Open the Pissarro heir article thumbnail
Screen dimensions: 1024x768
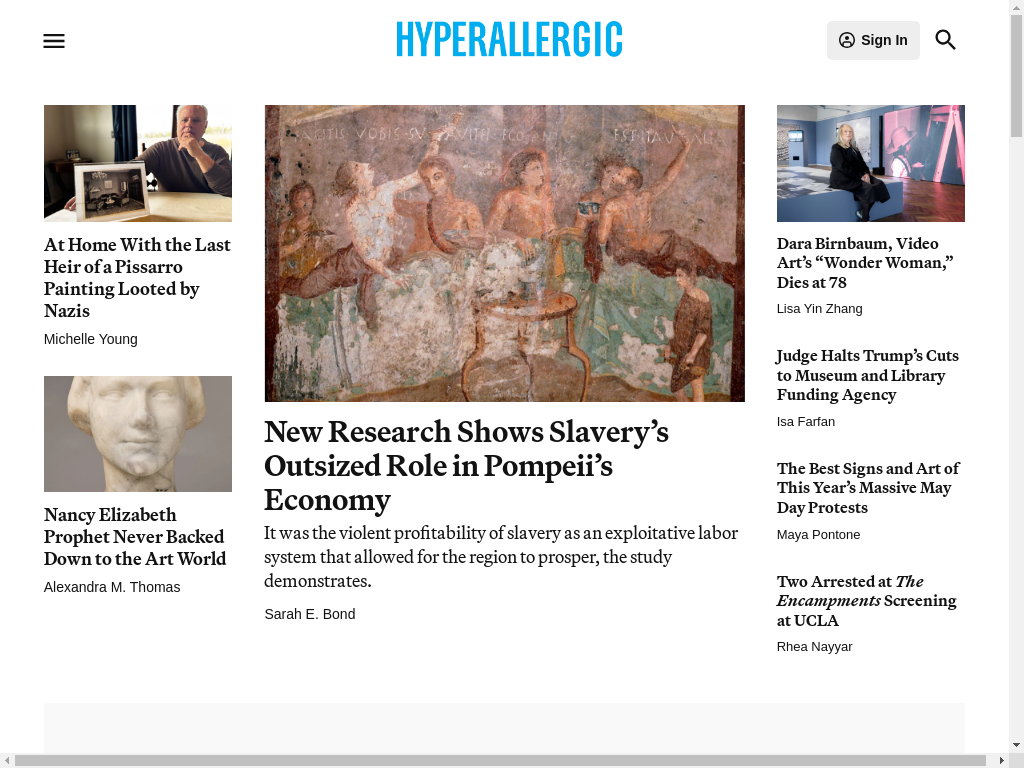click(x=138, y=163)
